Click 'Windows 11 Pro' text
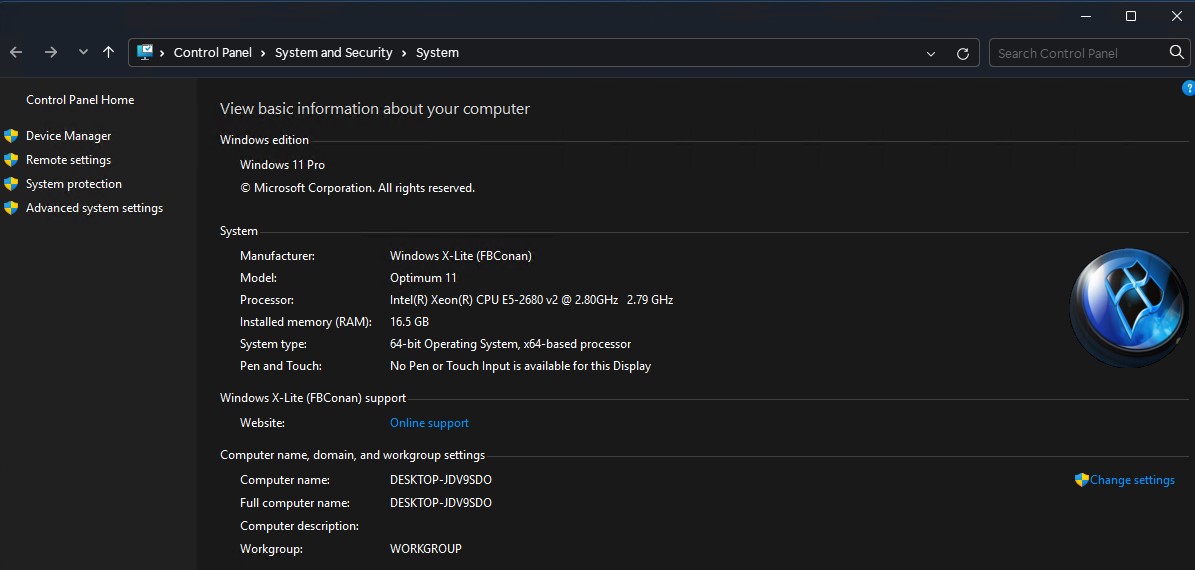Screen dimensions: 1195x570 pos(282,165)
